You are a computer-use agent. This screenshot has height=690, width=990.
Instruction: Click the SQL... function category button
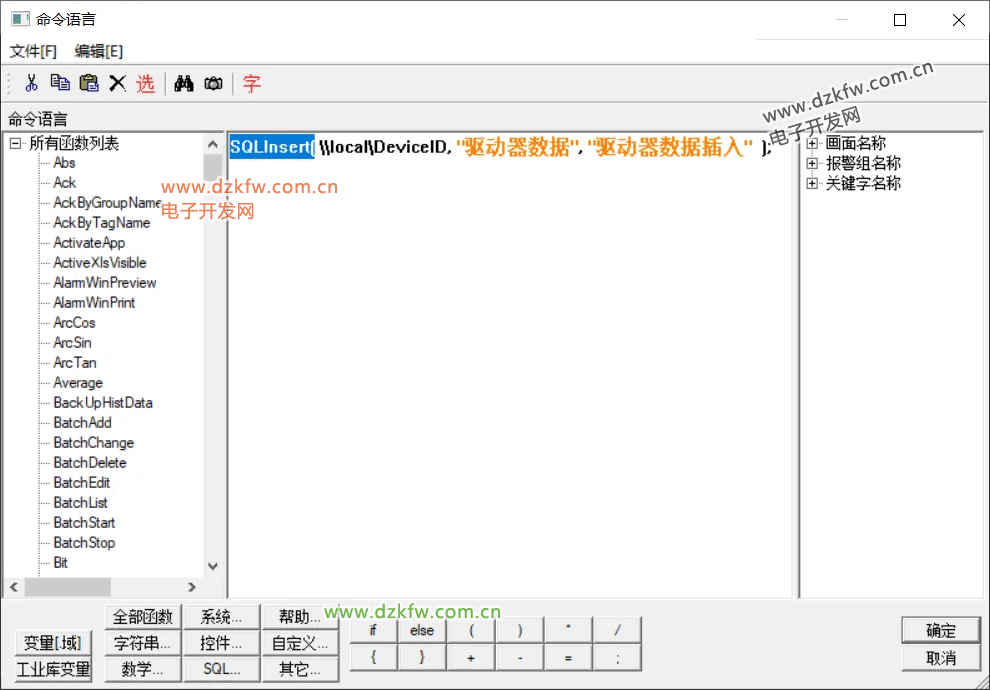[221, 669]
